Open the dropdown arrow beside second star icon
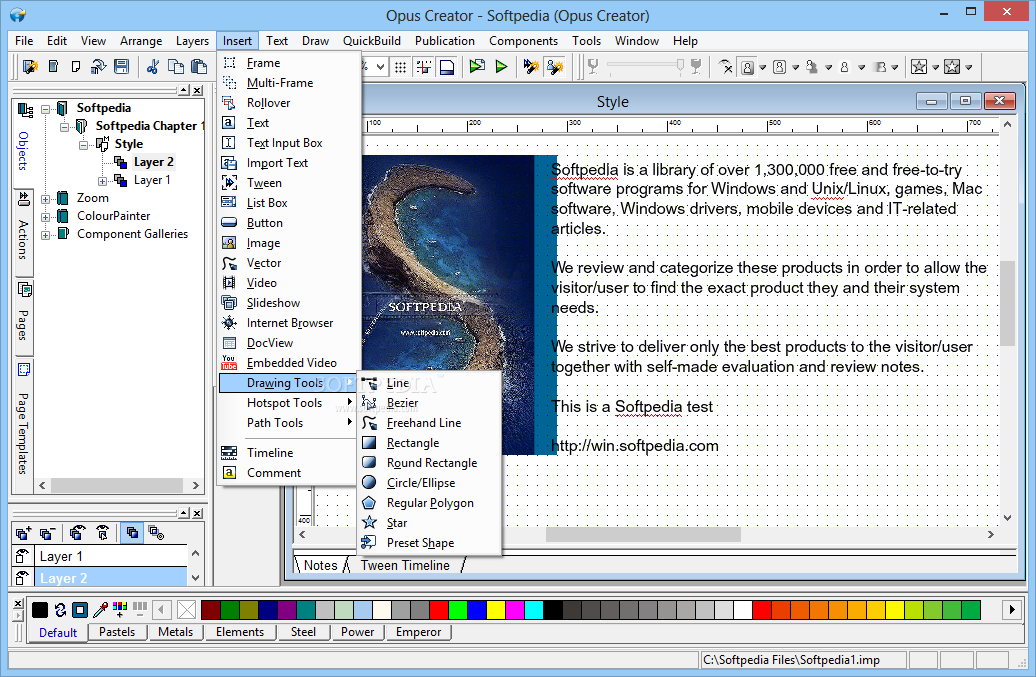 point(969,67)
